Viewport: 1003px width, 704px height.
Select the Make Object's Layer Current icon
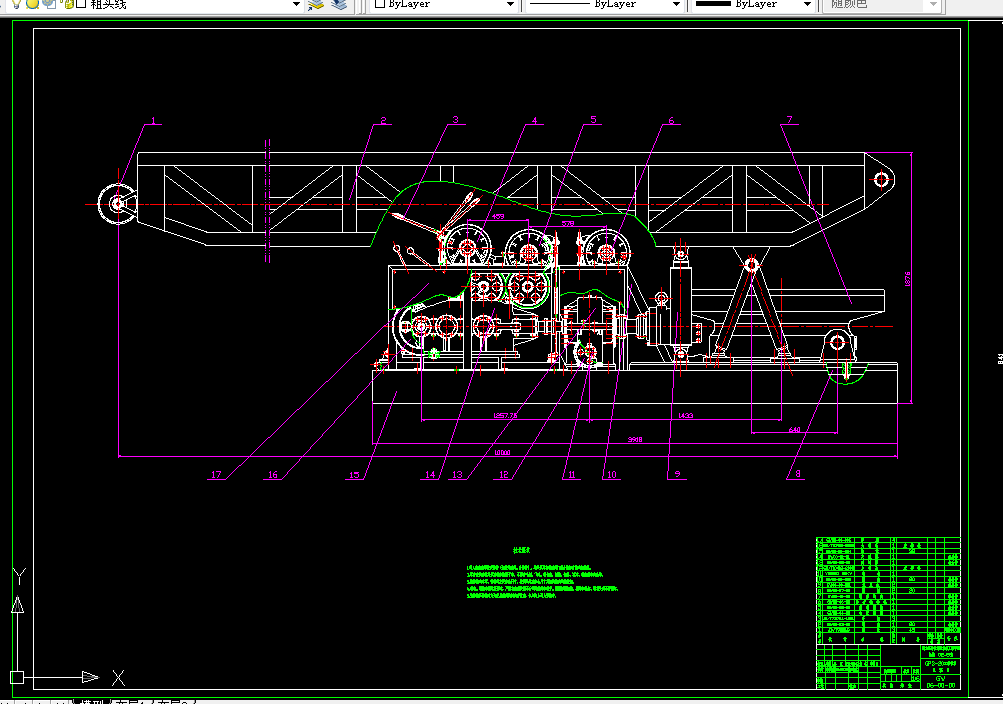click(315, 7)
